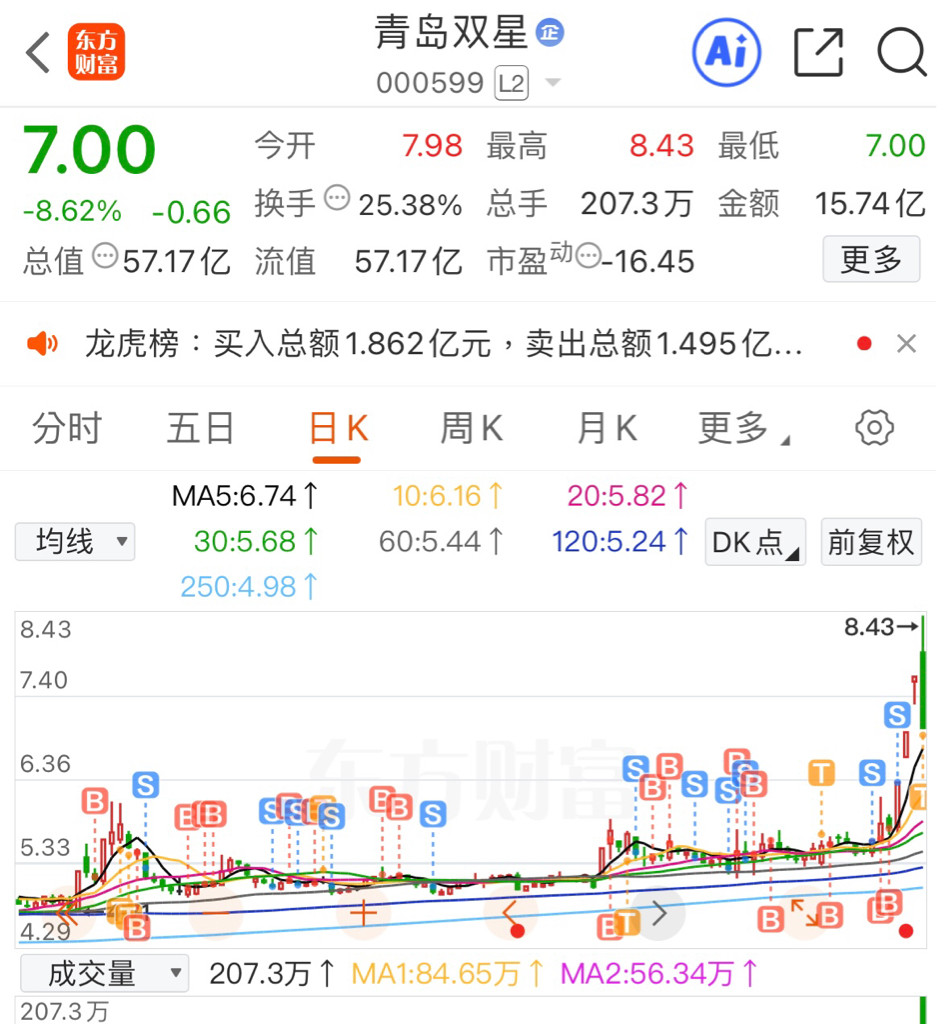Tap stock code 000599
This screenshot has height=1024, width=937.
click(x=430, y=83)
